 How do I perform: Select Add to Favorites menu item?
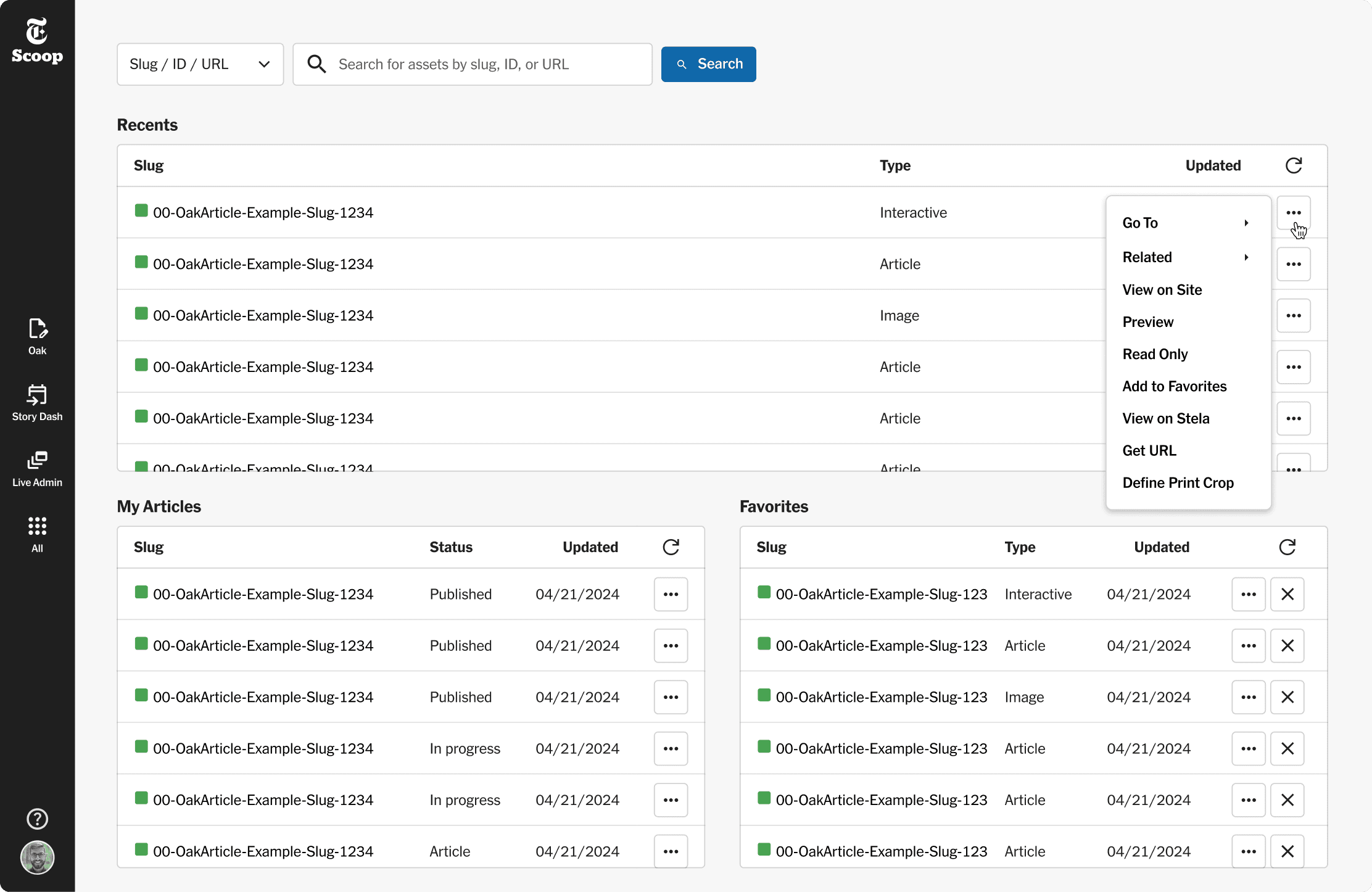click(x=1174, y=386)
